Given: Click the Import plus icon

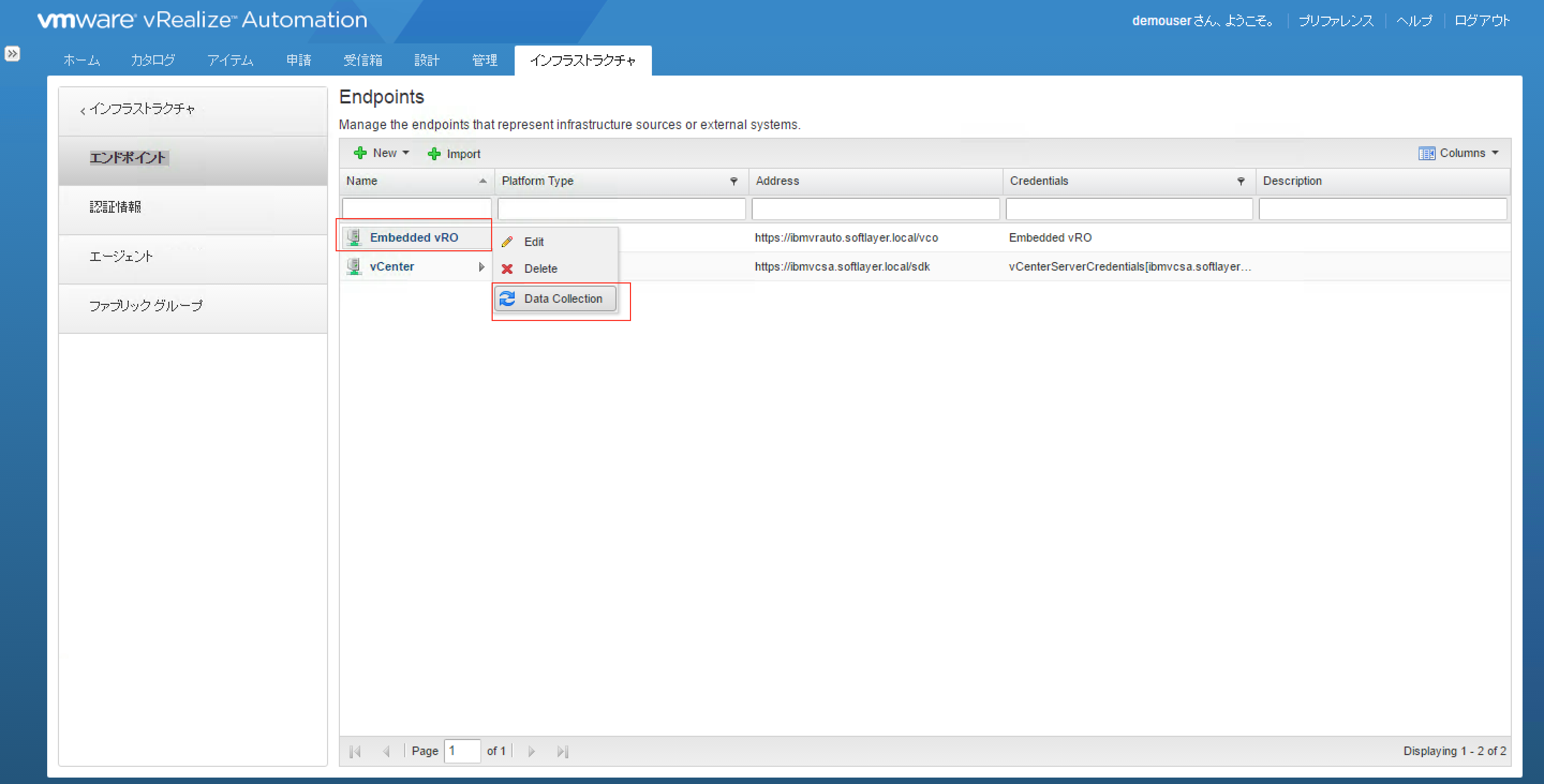Looking at the screenshot, I should point(434,154).
